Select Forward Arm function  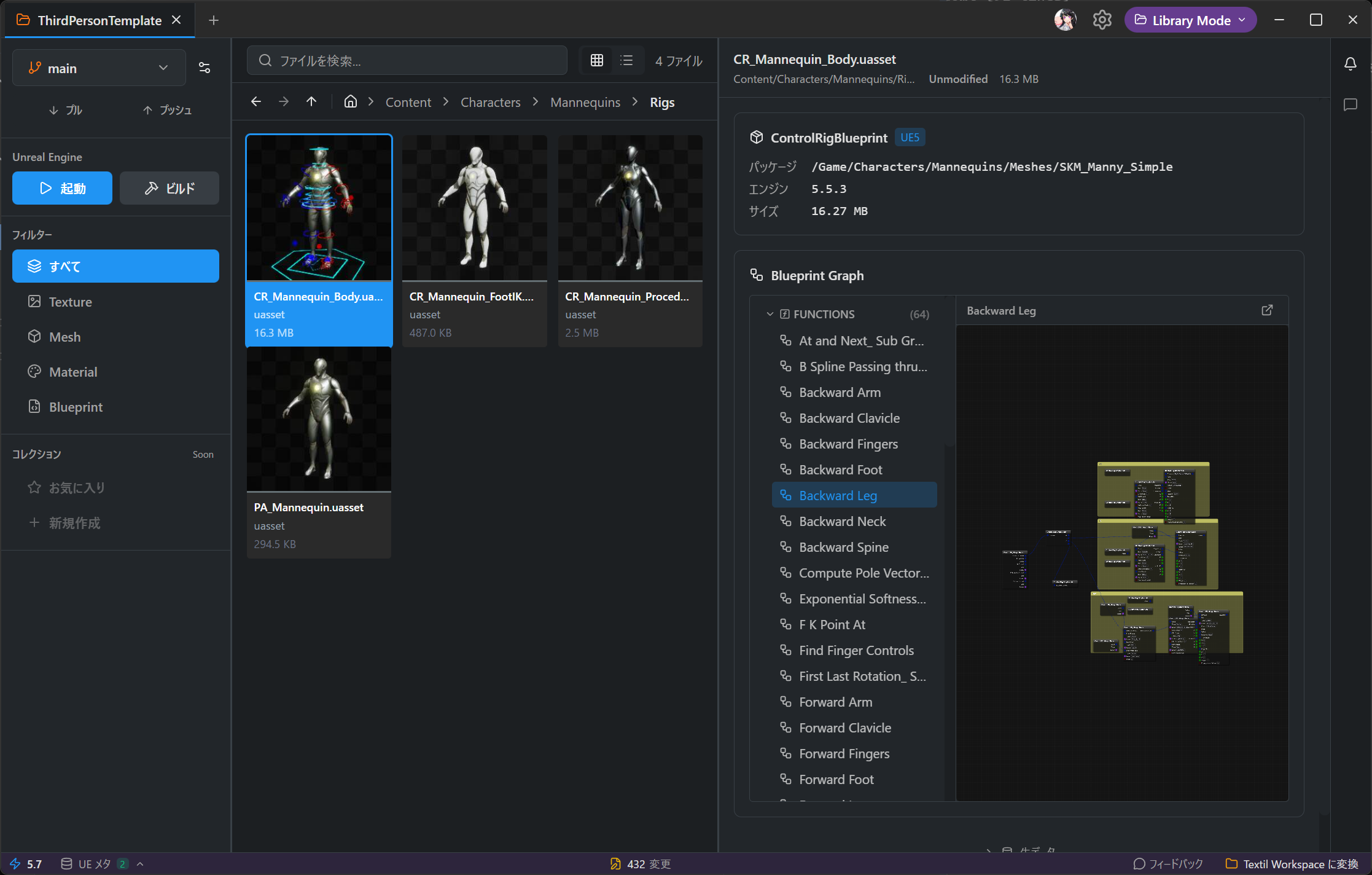835,702
